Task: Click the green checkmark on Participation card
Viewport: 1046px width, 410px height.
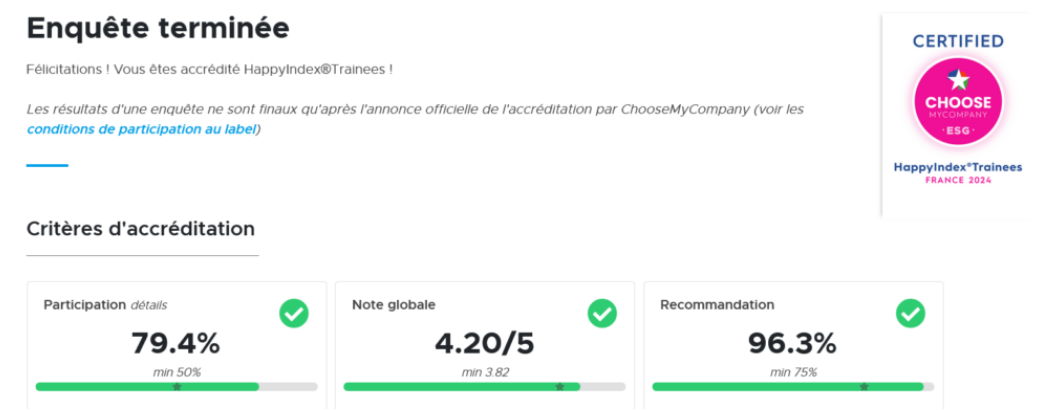Action: pos(294,314)
